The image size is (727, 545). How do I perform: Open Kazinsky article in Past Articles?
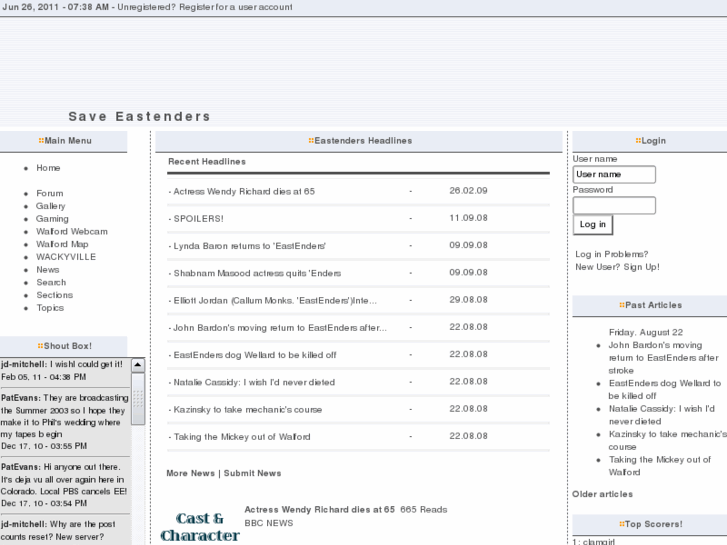pyautogui.click(x=668, y=441)
